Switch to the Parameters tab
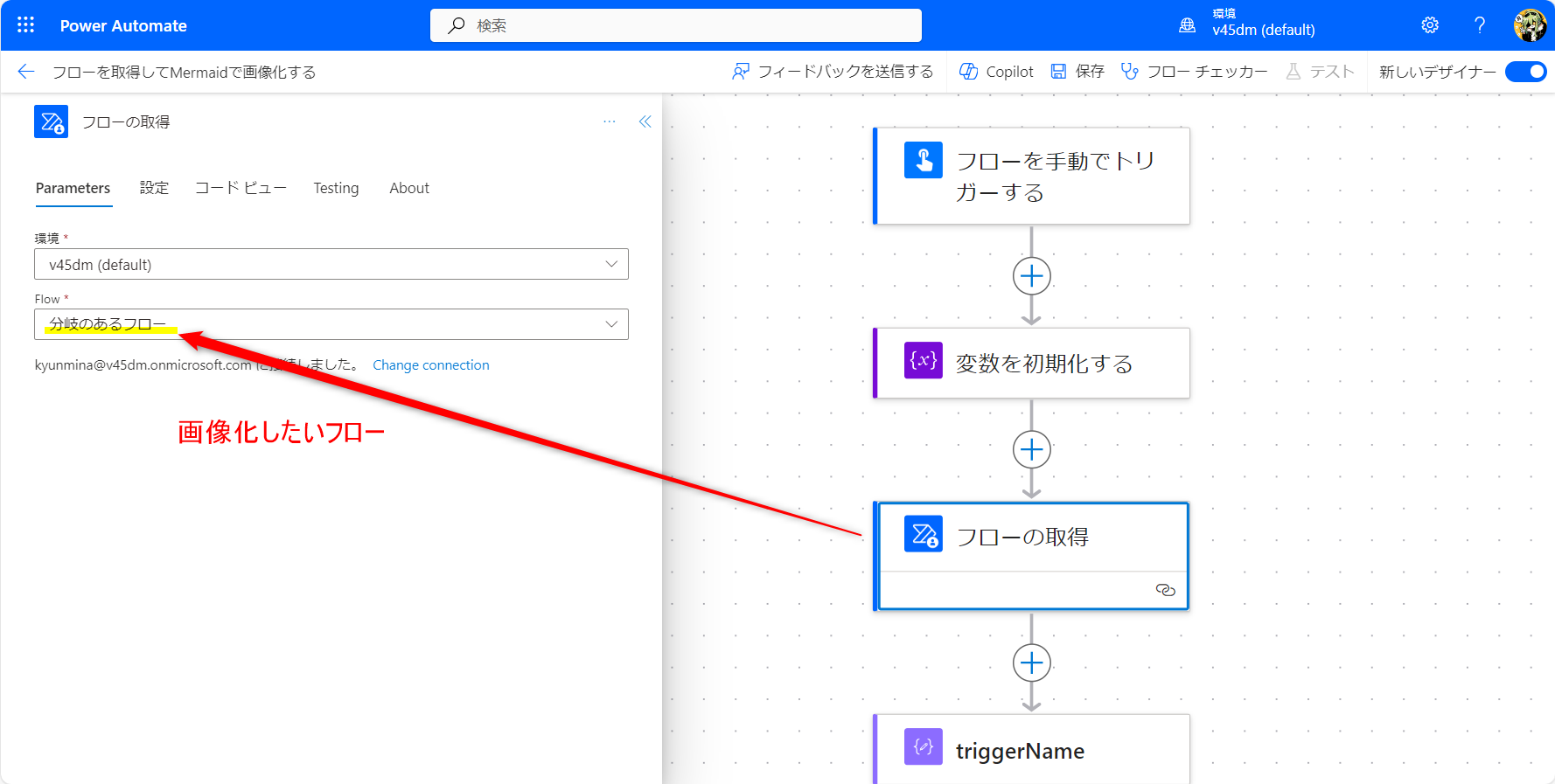This screenshot has height=784, width=1555. point(73,188)
